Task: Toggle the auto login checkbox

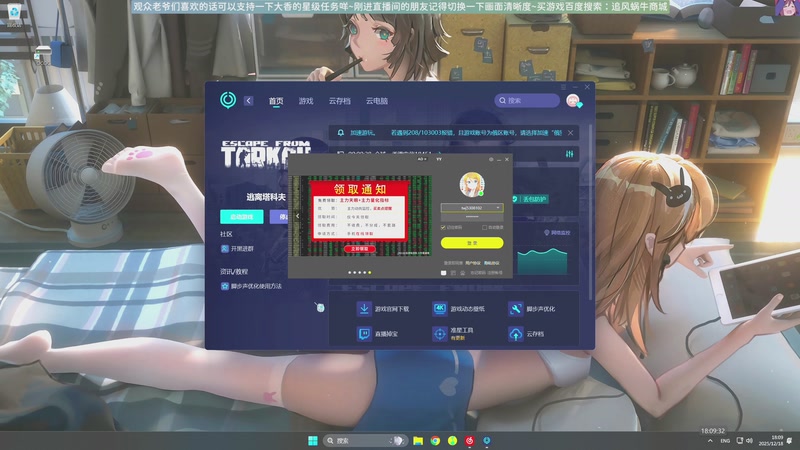Action: 485,228
